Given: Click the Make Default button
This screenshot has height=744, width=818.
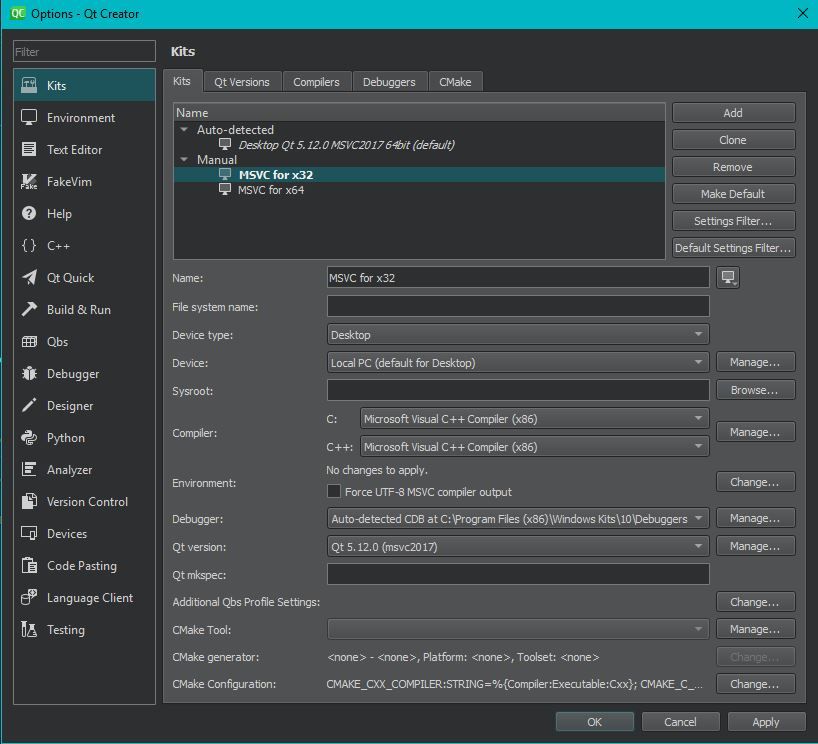Looking at the screenshot, I should point(733,194).
